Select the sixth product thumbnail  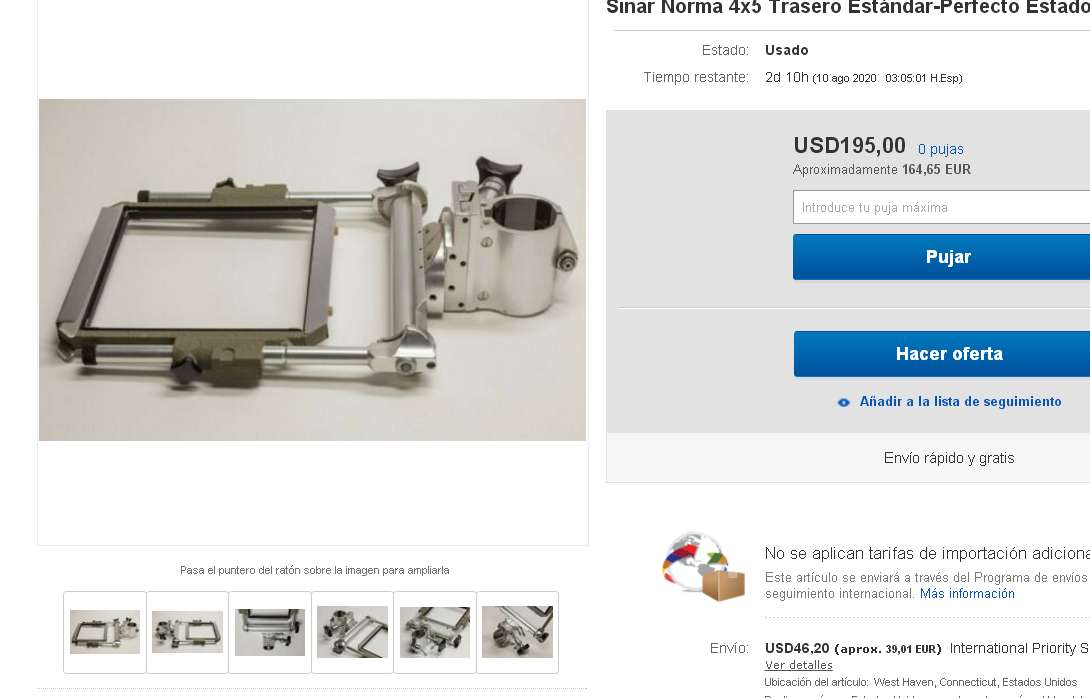pos(517,632)
